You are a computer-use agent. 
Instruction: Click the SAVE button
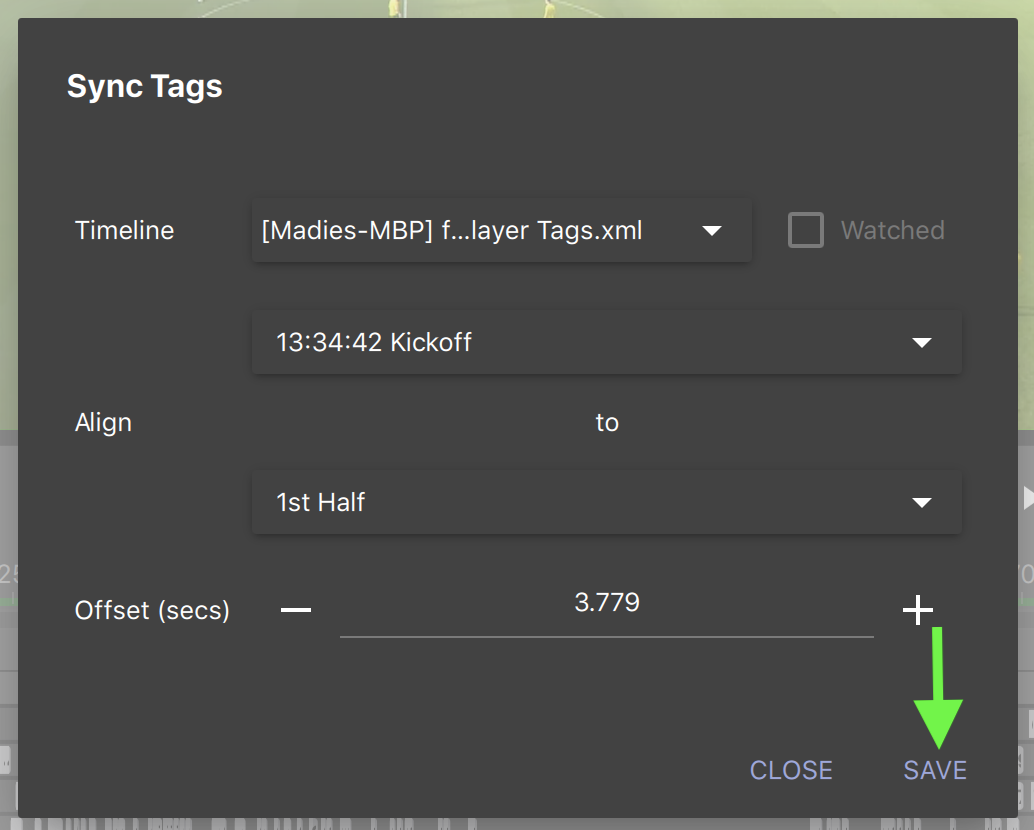click(934, 770)
